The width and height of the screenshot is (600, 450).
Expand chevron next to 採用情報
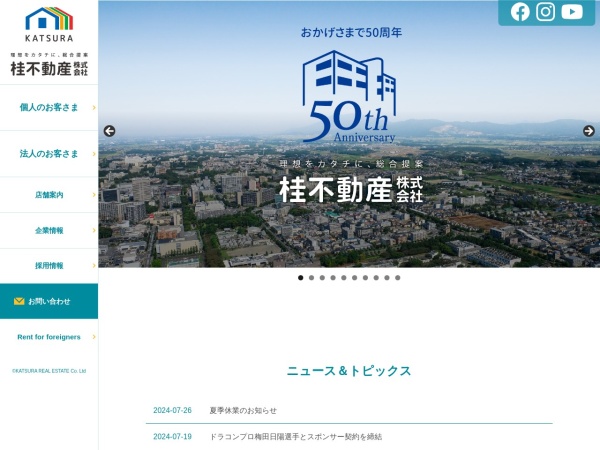click(x=94, y=266)
